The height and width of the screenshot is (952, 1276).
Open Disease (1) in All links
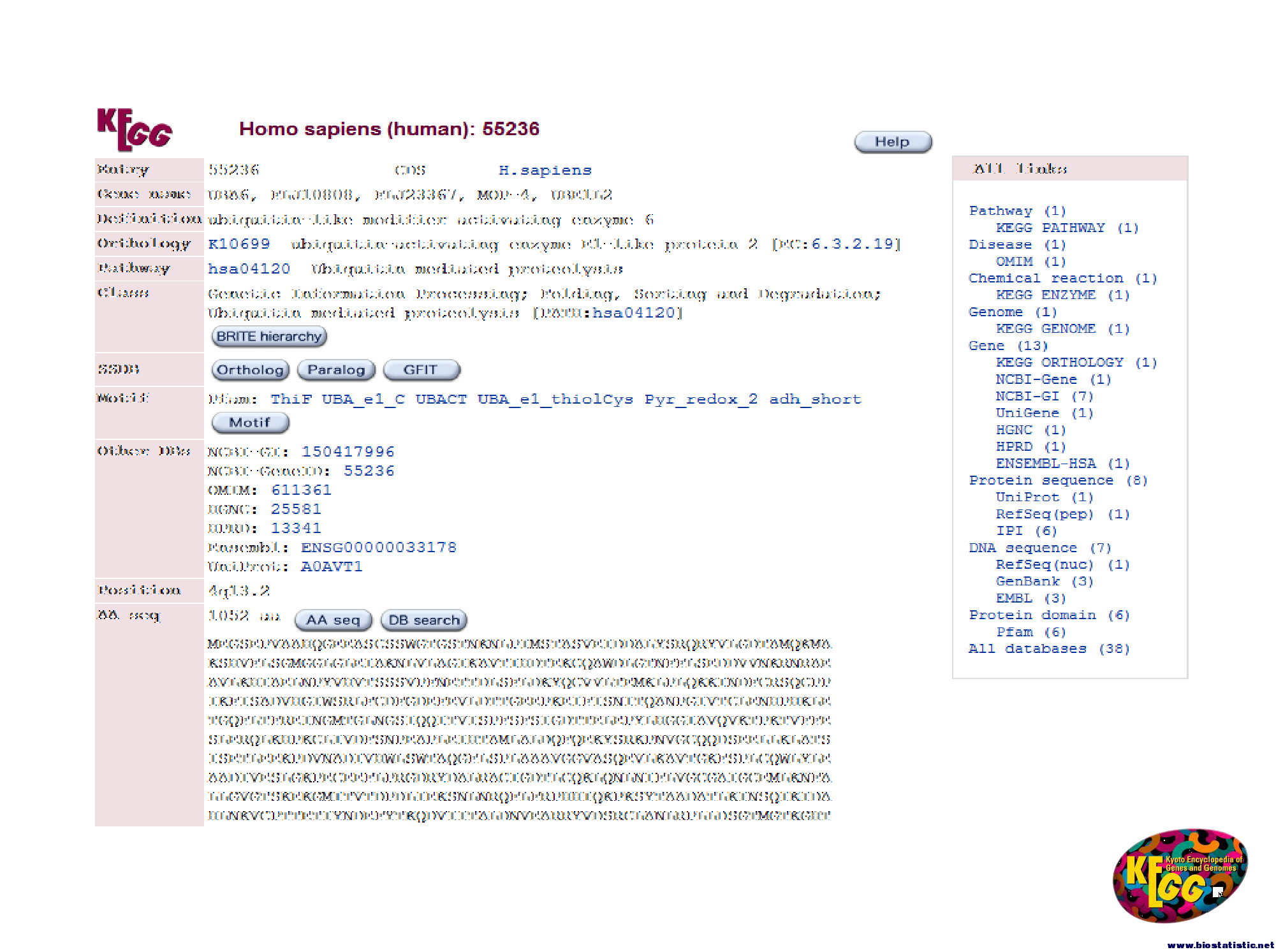click(1017, 245)
